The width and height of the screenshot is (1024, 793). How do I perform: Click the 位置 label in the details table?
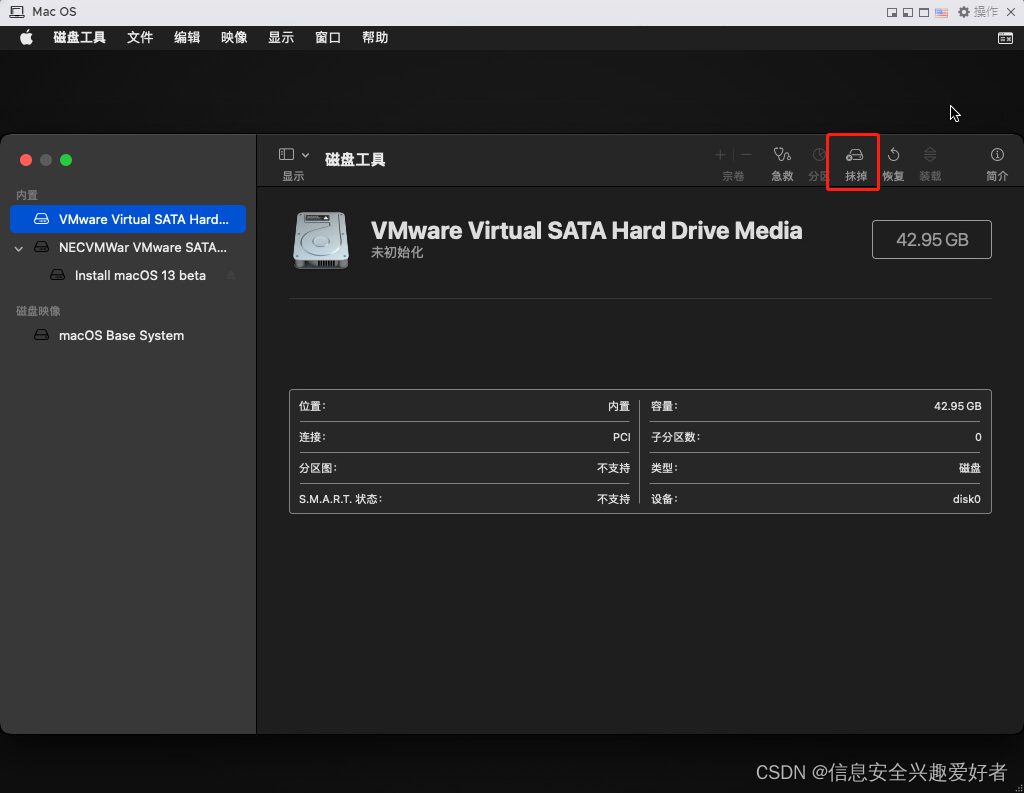pyautogui.click(x=312, y=406)
